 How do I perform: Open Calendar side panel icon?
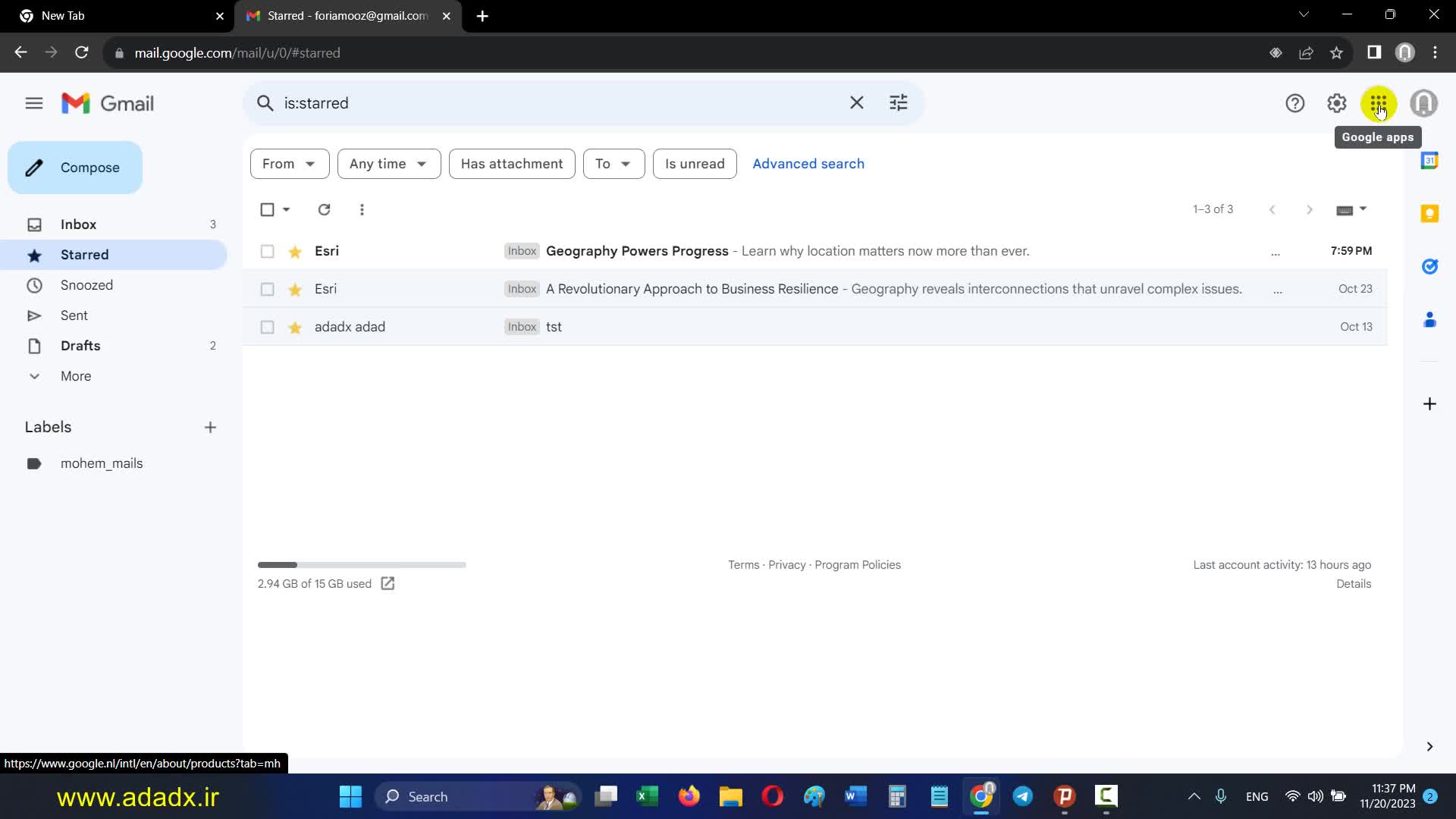(x=1429, y=161)
